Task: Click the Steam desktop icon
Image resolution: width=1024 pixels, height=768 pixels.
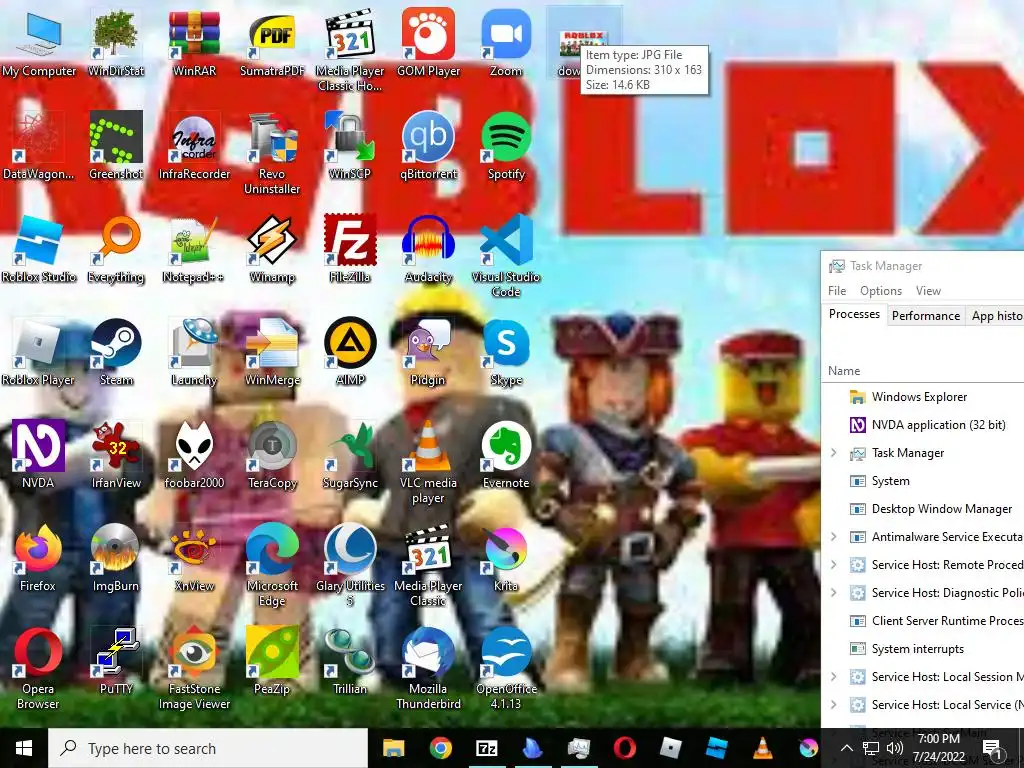Action: click(116, 353)
